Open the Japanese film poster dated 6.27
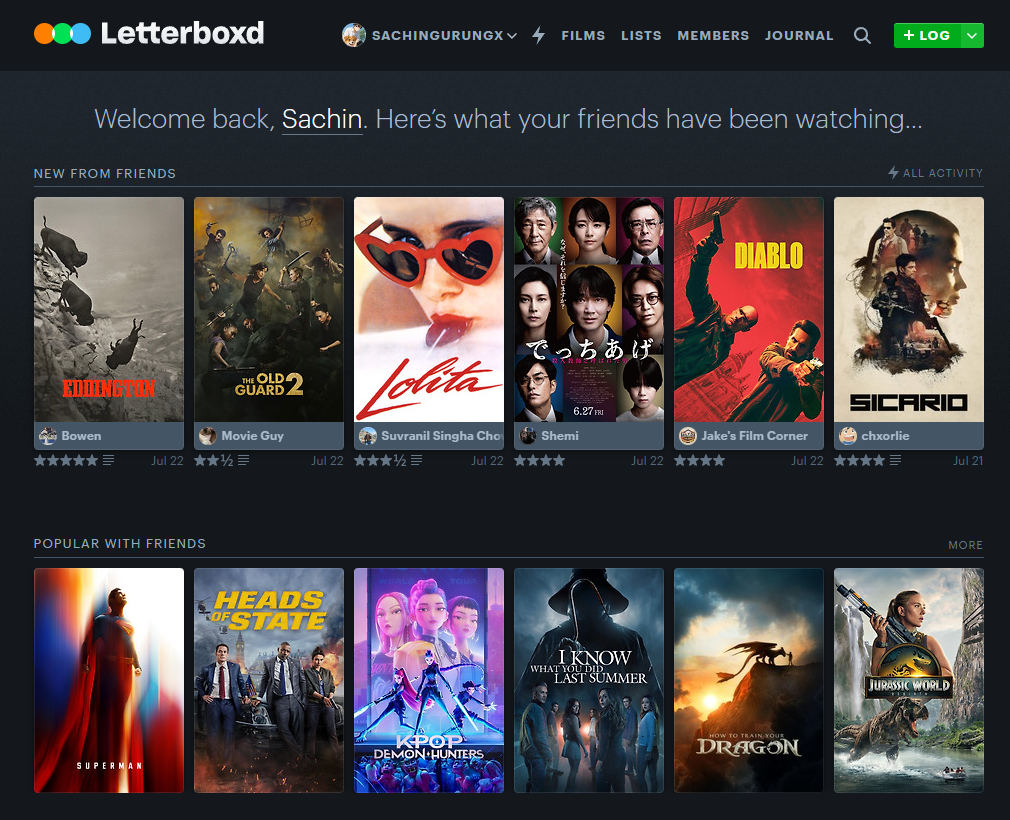 (x=589, y=309)
